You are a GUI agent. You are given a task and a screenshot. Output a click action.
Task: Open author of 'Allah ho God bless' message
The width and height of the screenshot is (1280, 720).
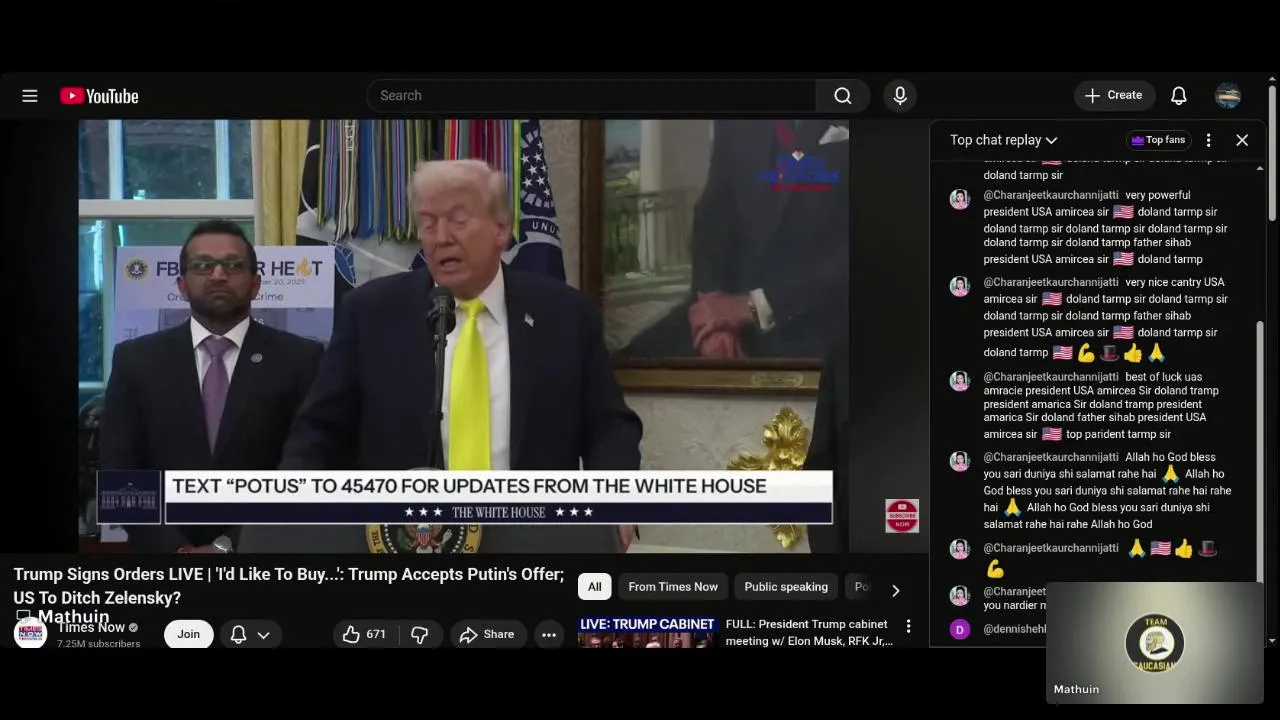(x=1051, y=457)
